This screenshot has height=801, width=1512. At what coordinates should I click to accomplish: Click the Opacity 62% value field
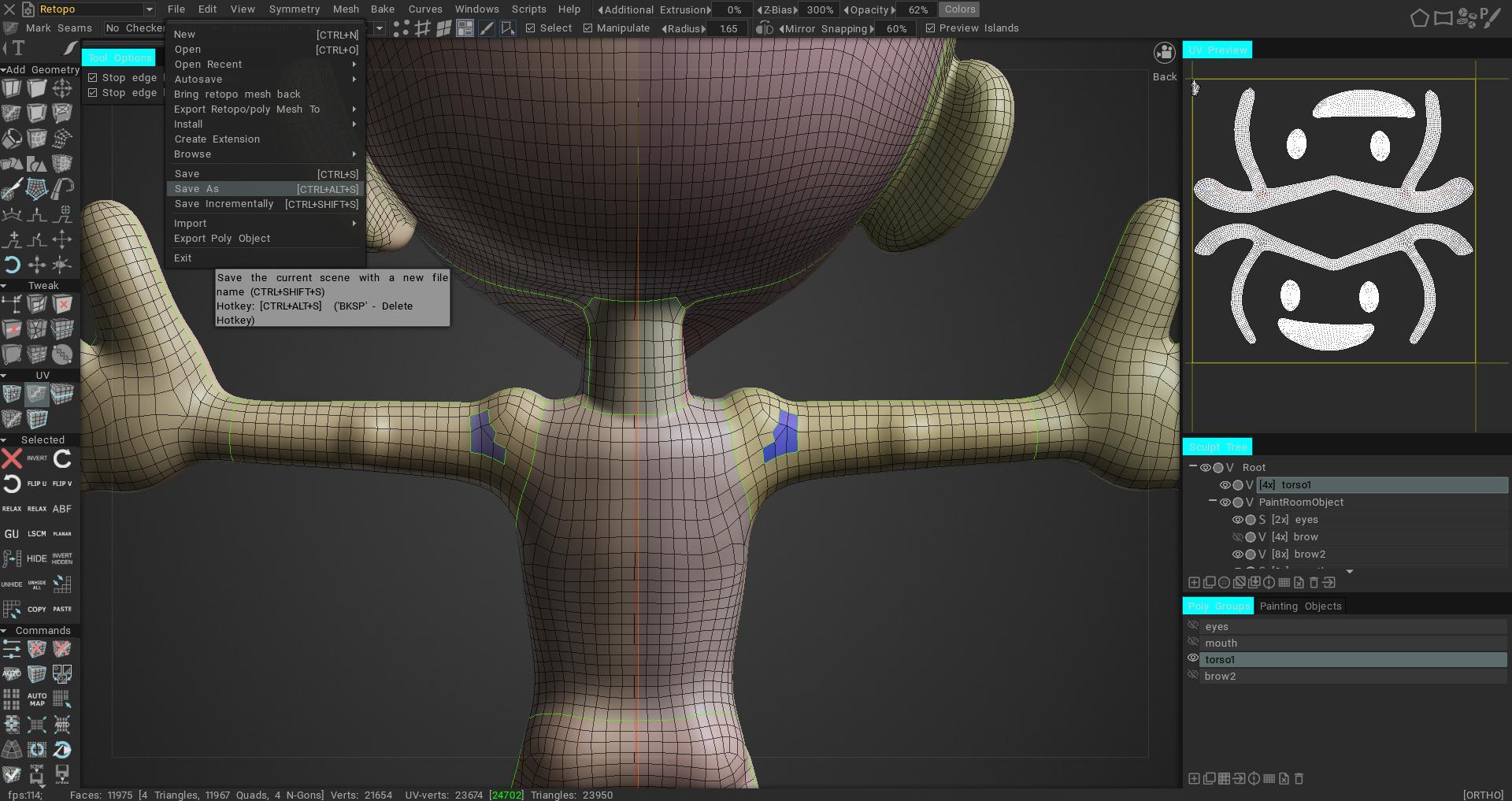(917, 9)
